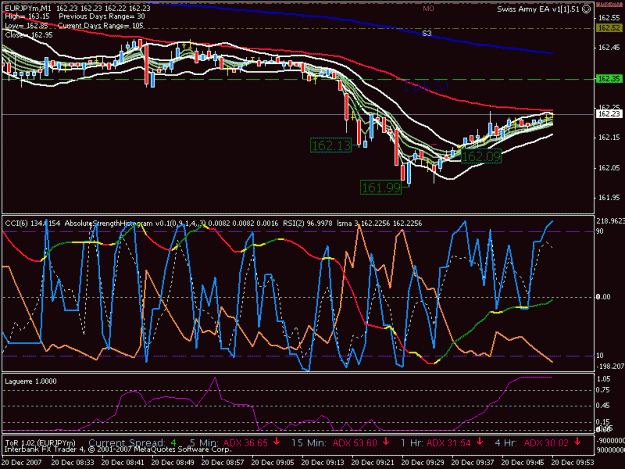Click the 162.13 price label box
Image resolution: width=625 pixels, height=469 pixels.
[331, 145]
